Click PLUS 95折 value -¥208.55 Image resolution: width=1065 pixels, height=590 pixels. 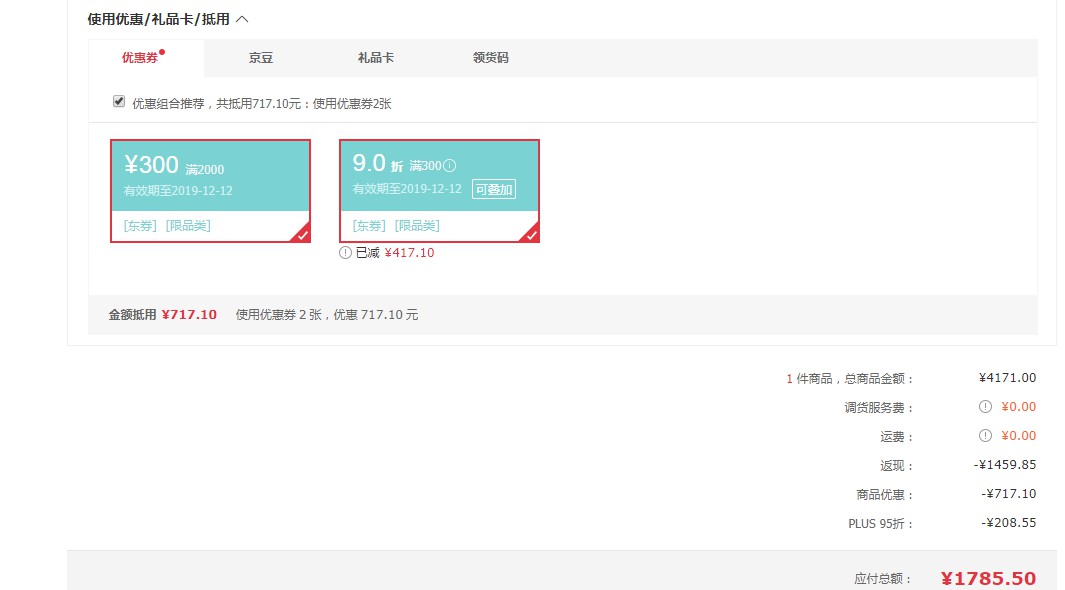[x=1009, y=523]
